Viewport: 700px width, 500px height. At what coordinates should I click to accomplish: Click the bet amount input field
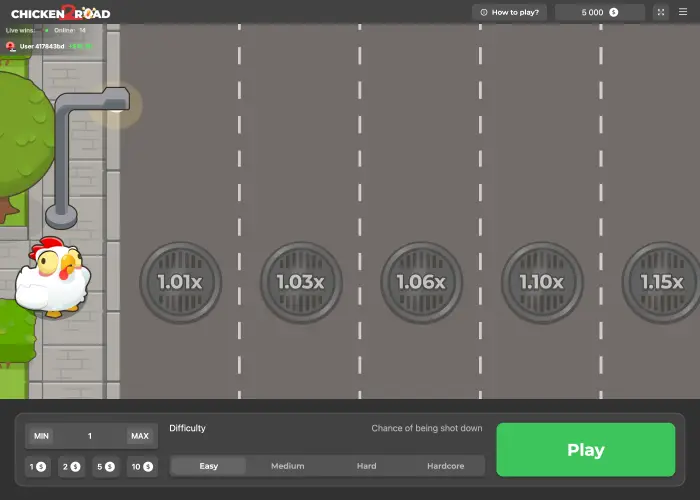[x=91, y=436]
